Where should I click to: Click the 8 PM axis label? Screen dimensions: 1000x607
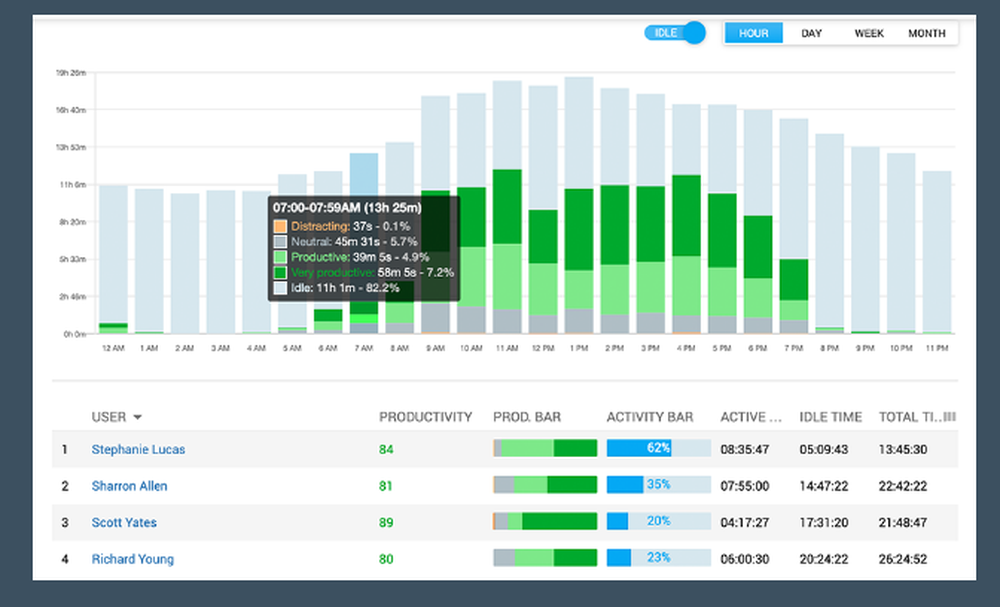pyautogui.click(x=829, y=348)
